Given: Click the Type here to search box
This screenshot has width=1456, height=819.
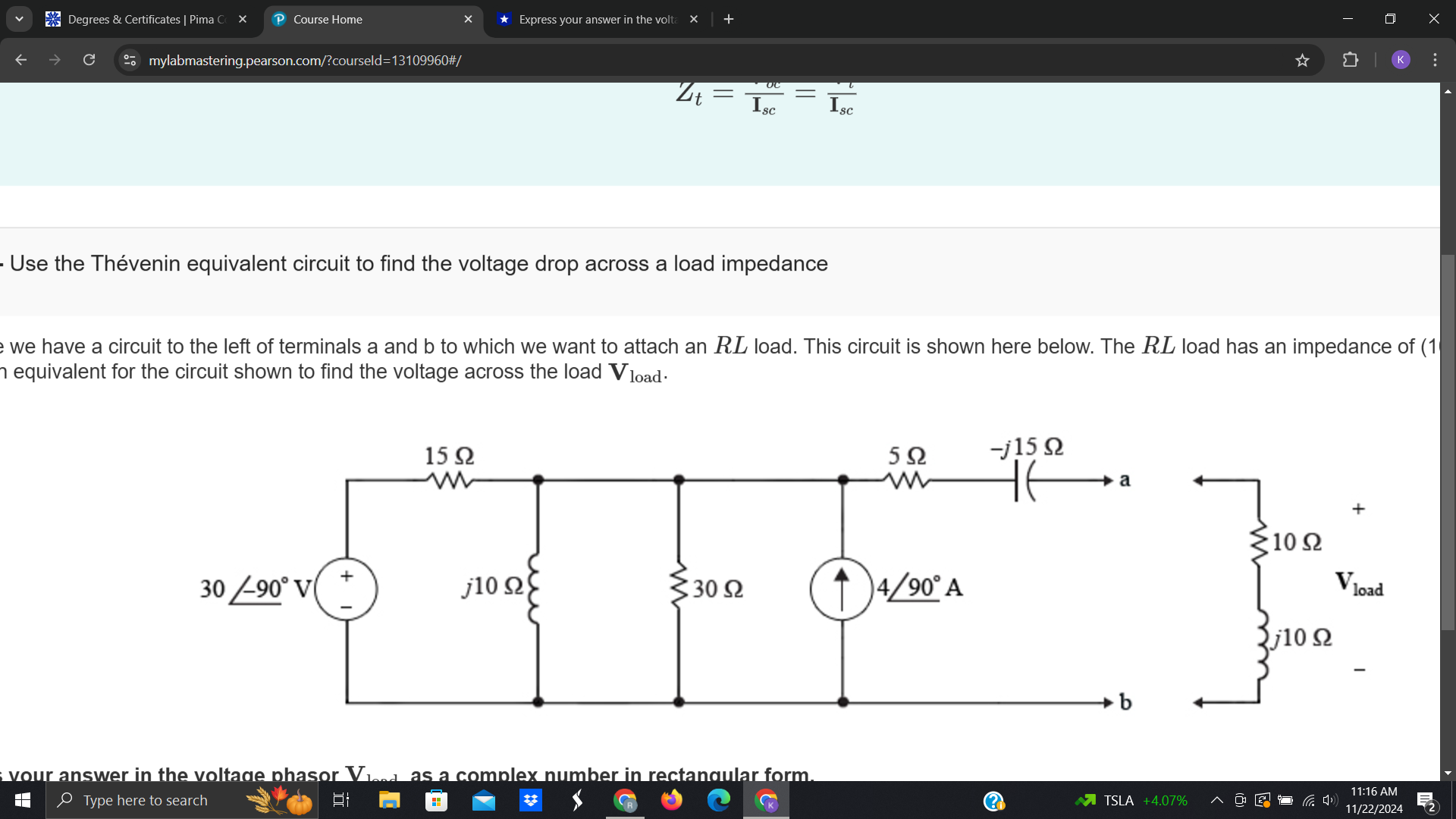Looking at the screenshot, I should point(182,800).
